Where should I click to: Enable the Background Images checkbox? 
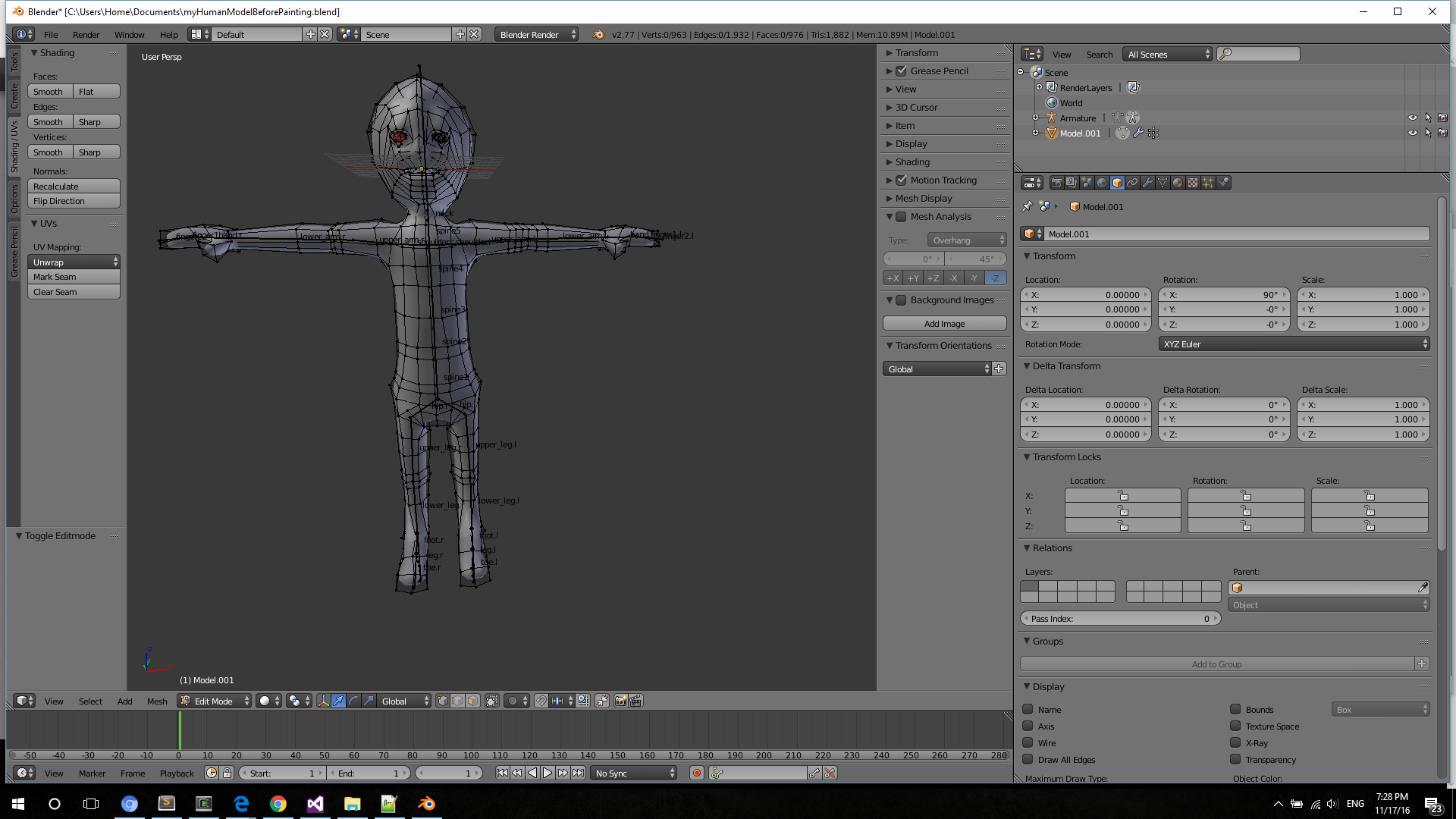click(901, 300)
